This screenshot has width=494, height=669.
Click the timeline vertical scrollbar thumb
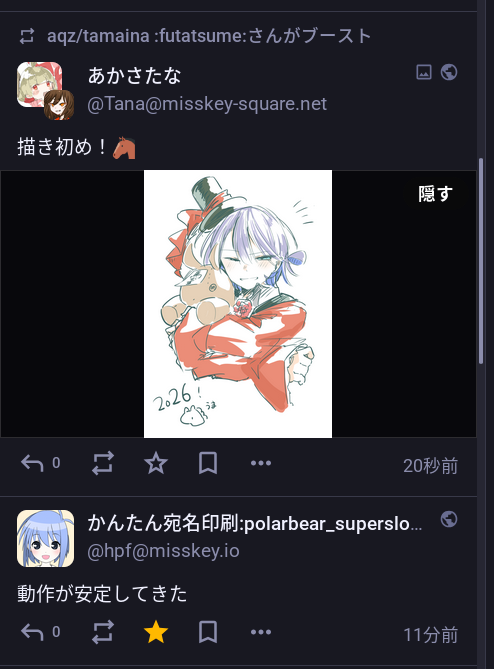click(x=481, y=261)
